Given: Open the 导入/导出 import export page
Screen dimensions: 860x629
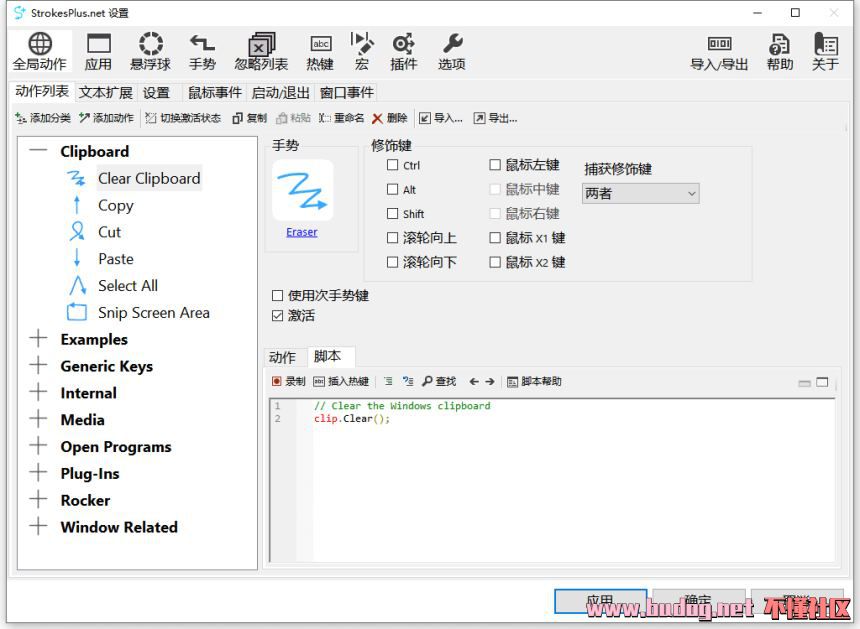Looking at the screenshot, I should coord(719,51).
